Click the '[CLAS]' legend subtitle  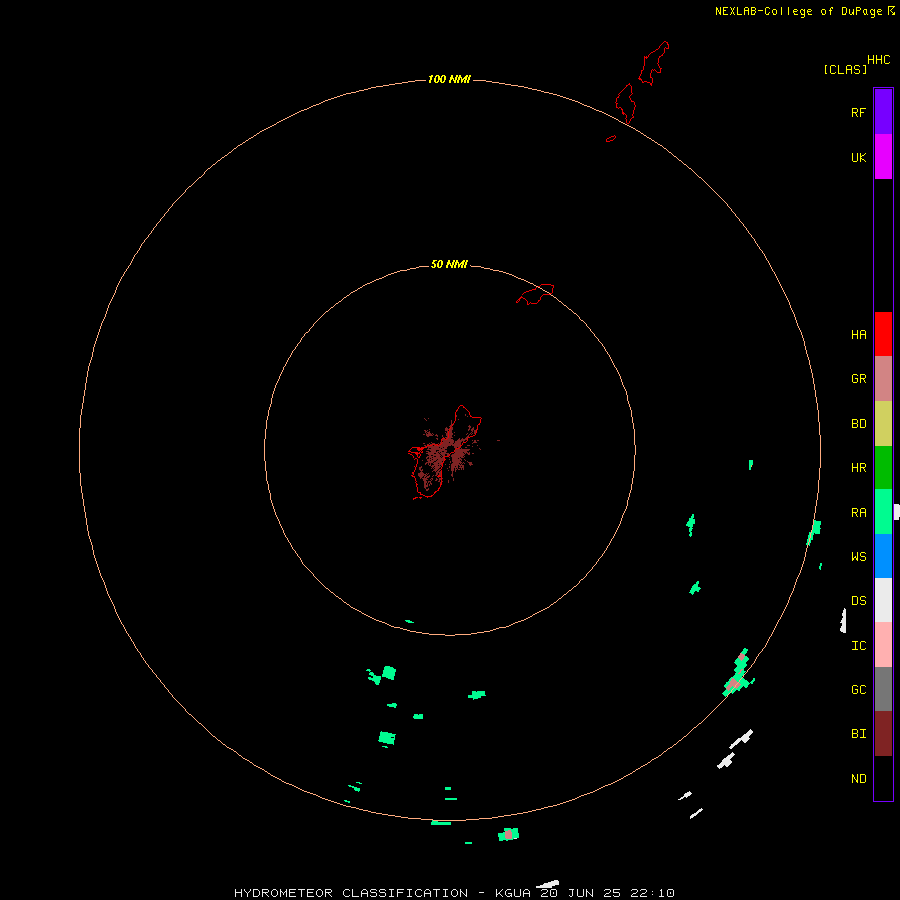coord(845,69)
